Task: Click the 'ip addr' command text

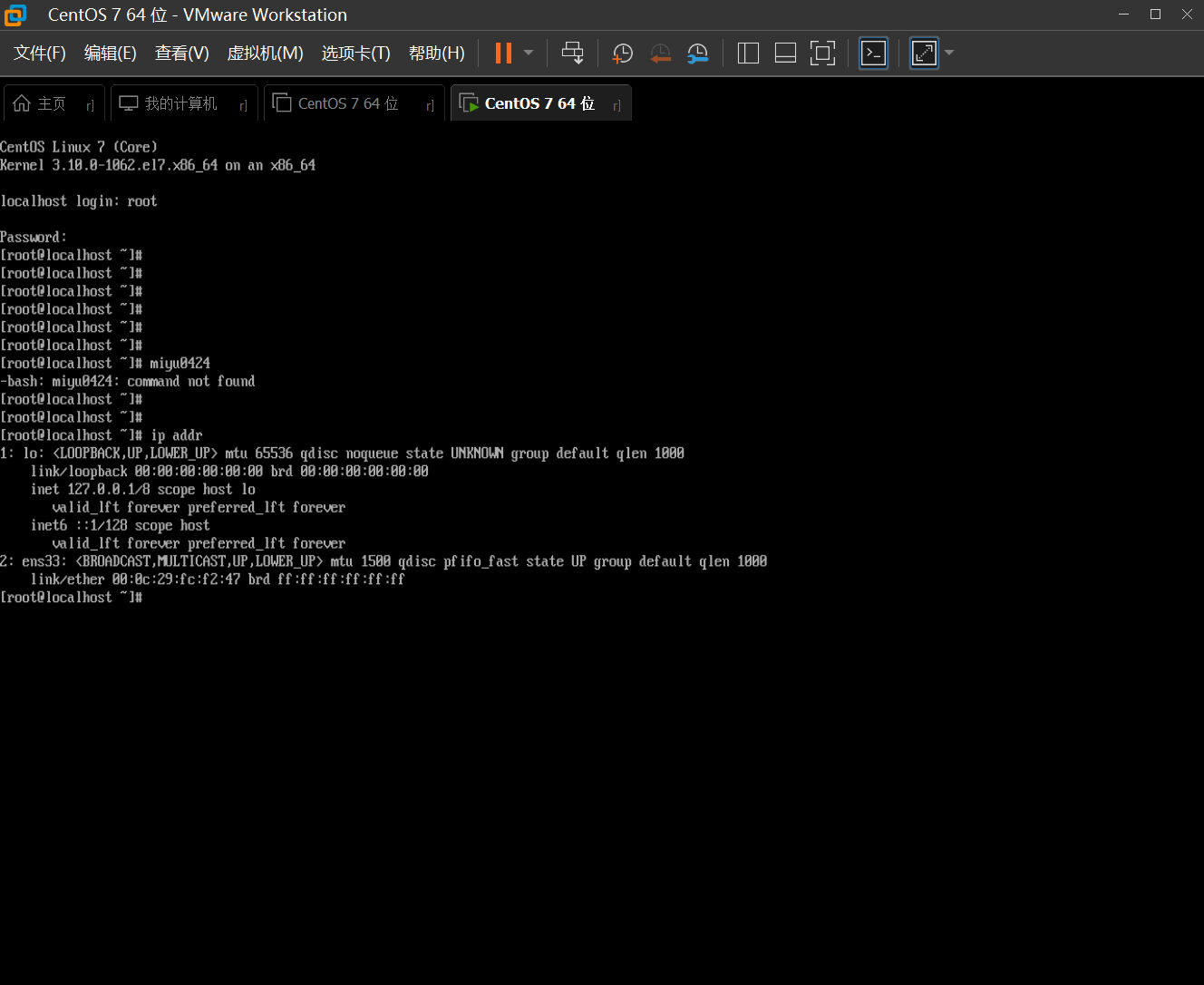Action: click(x=177, y=435)
